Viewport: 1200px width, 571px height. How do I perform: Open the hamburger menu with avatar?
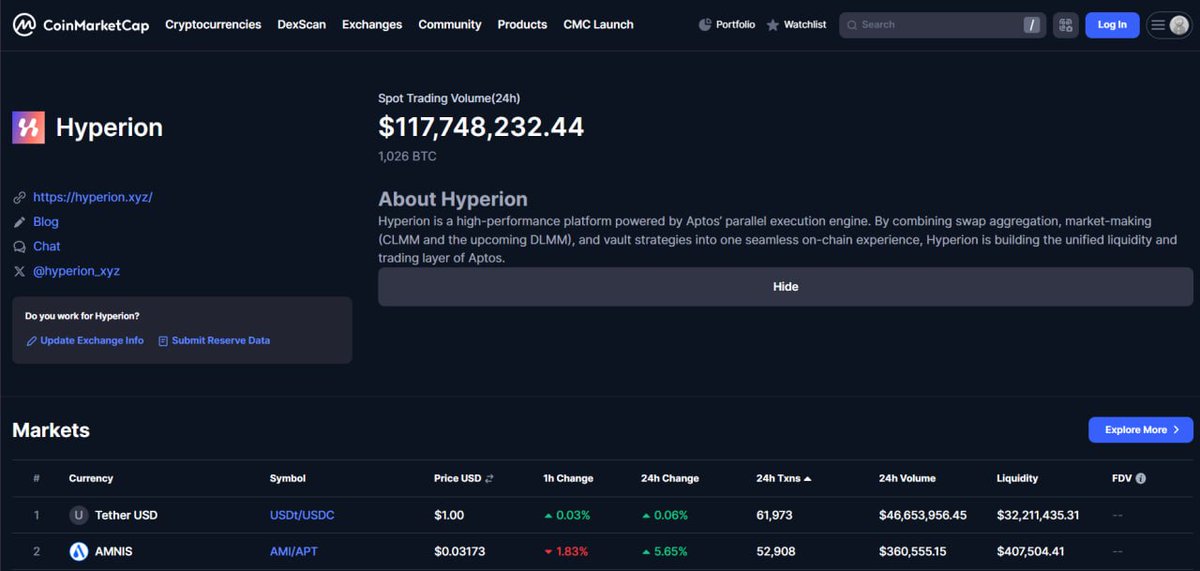click(1169, 25)
